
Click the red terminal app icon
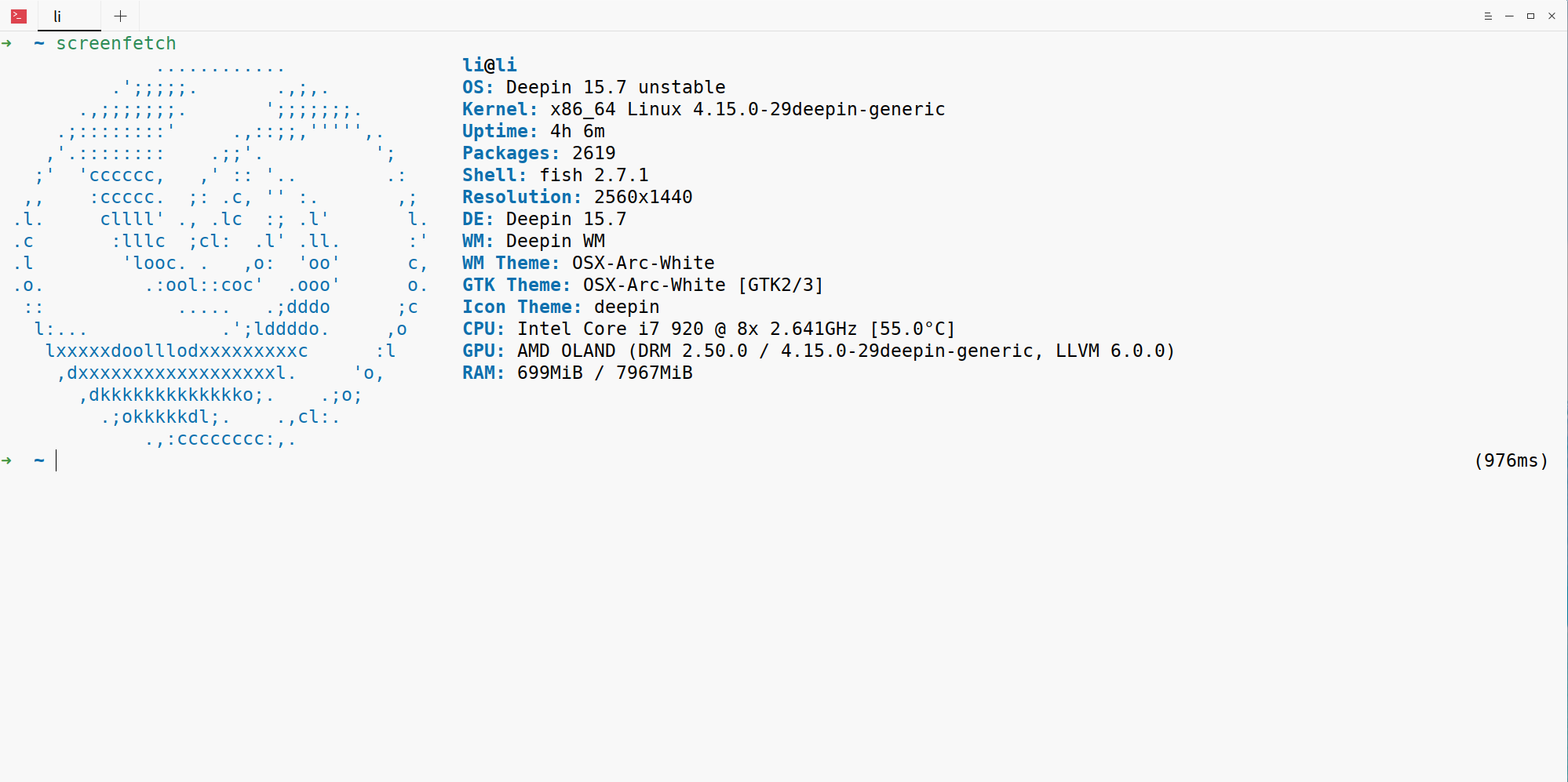[19, 16]
